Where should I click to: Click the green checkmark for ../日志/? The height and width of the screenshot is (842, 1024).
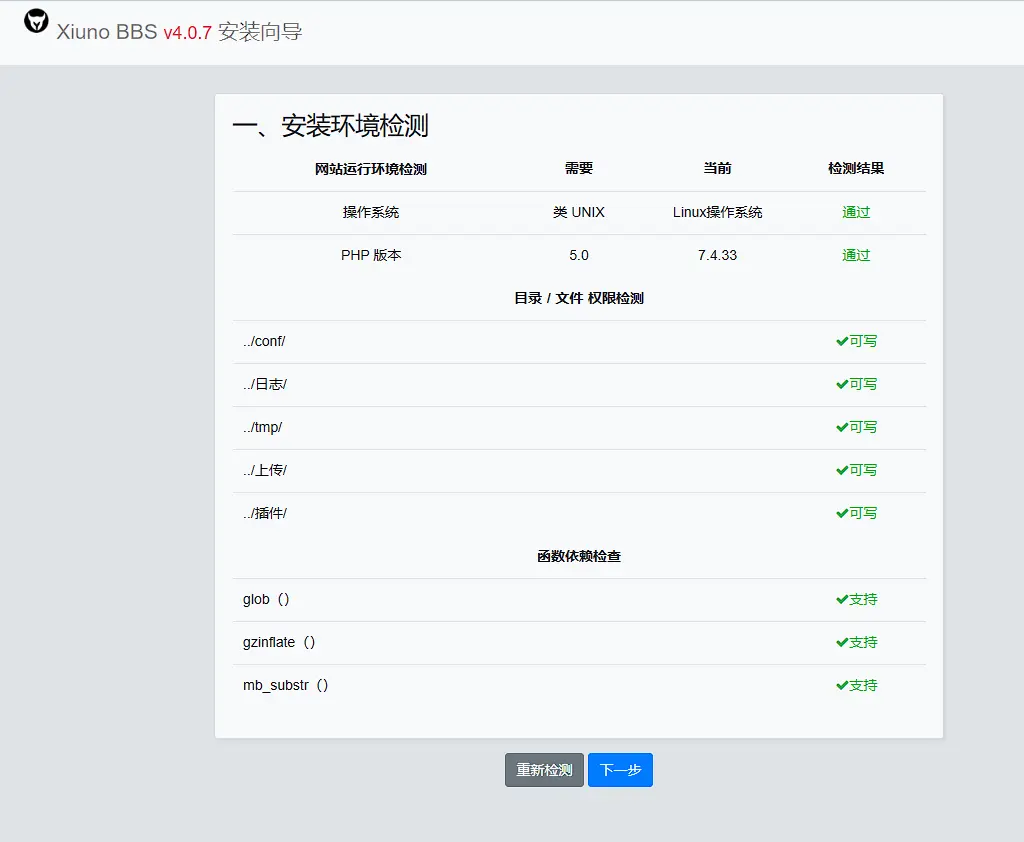coord(842,384)
